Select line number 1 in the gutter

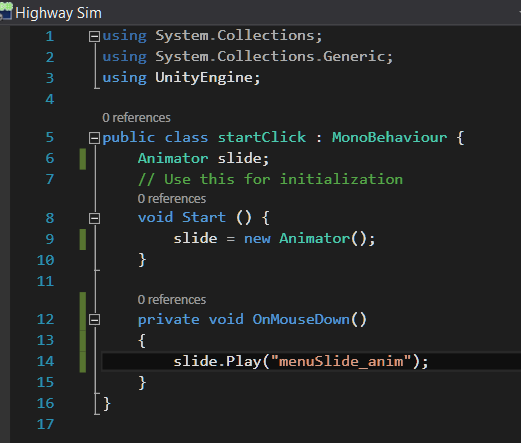point(50,36)
